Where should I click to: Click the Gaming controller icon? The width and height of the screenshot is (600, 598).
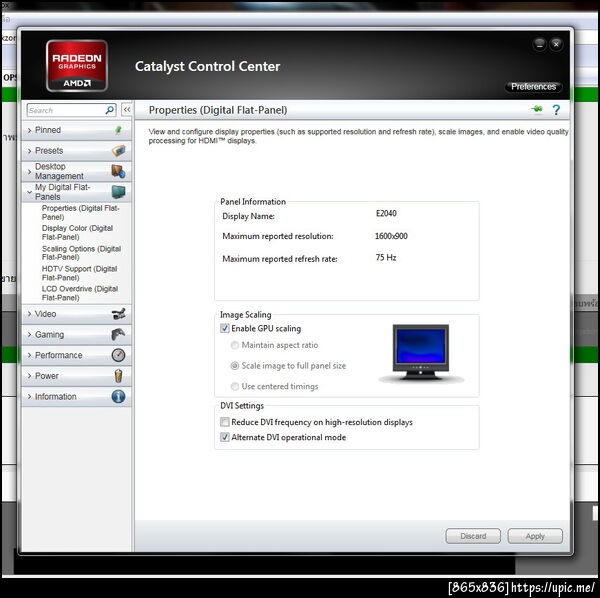[x=118, y=334]
